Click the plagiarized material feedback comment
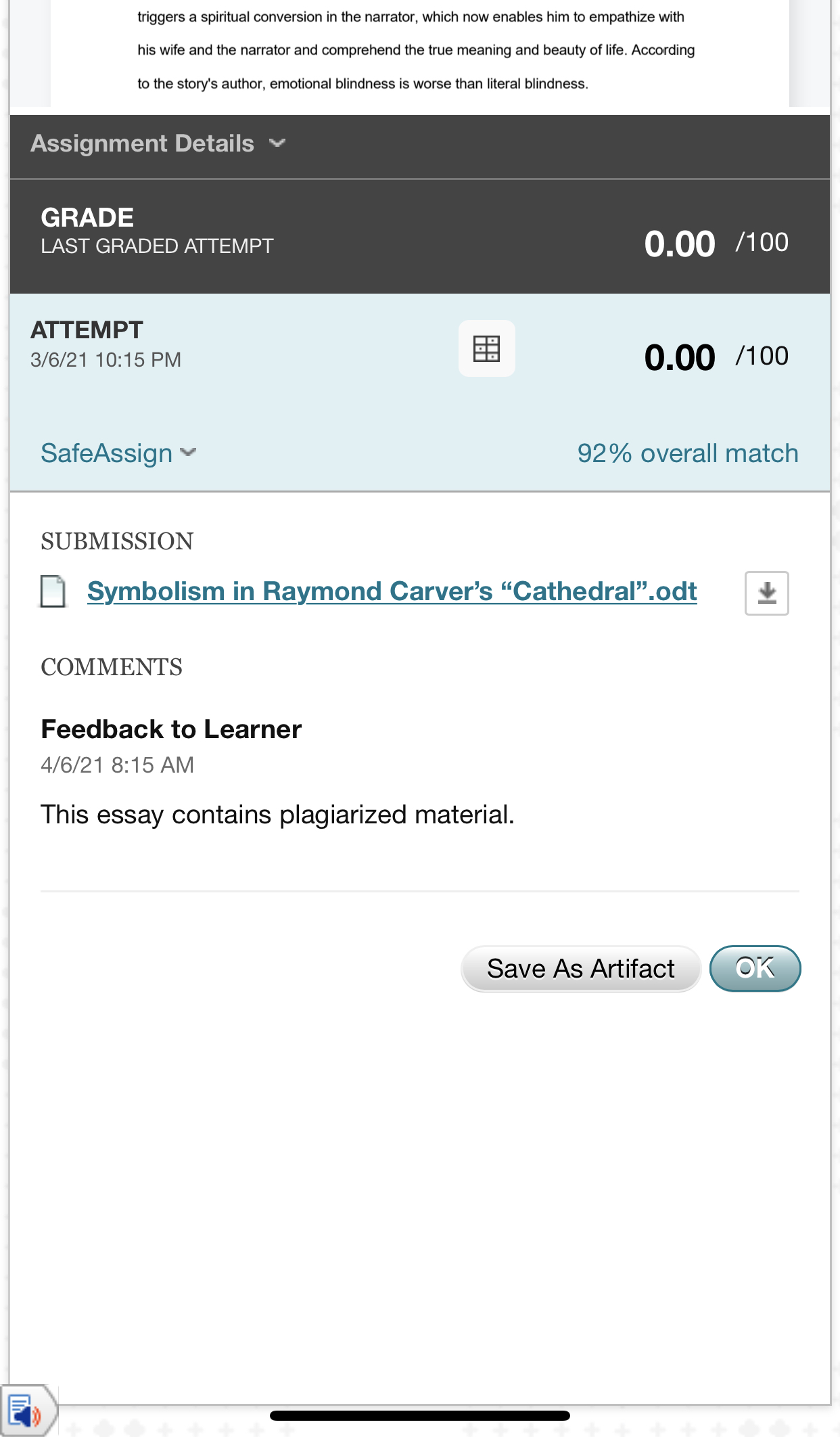The image size is (840, 1437). click(277, 815)
